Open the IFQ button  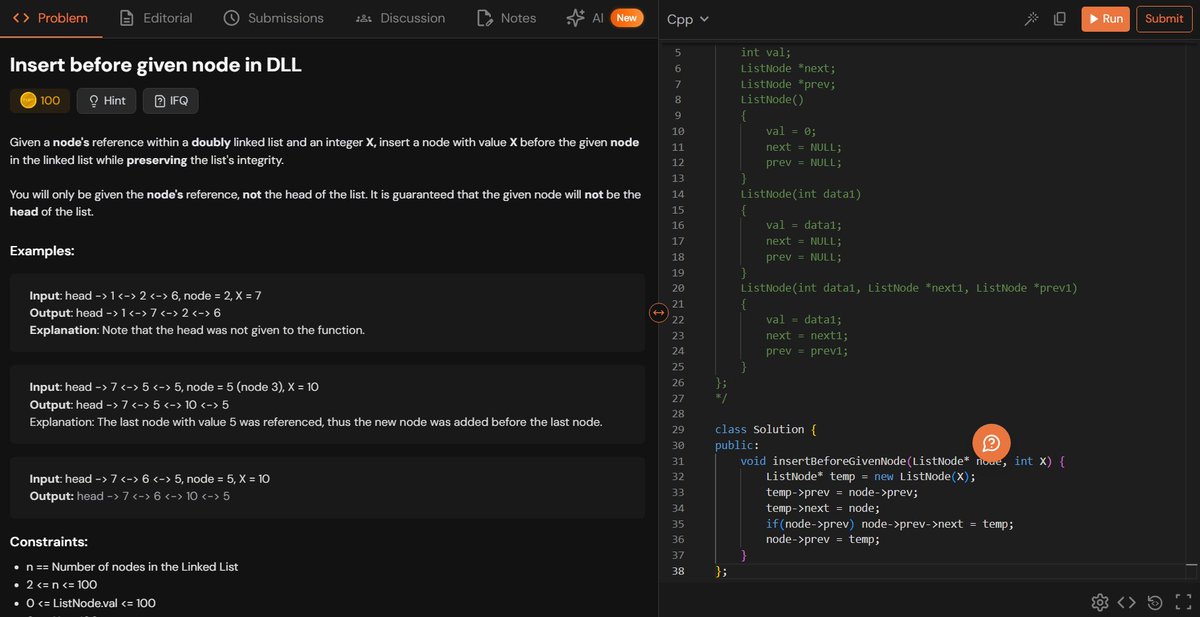click(171, 101)
